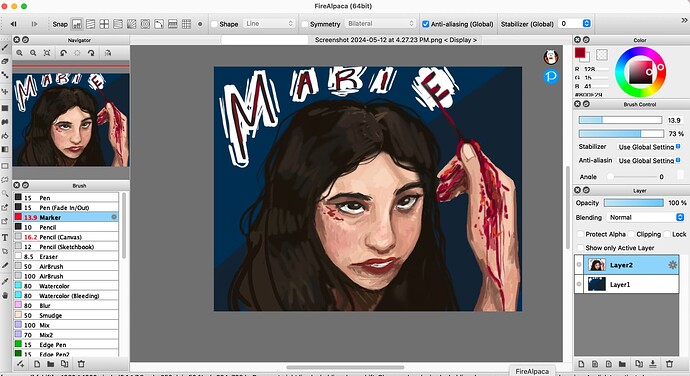Open Layer2 settings gear
Viewport: 690px width, 376px height.
(672, 265)
